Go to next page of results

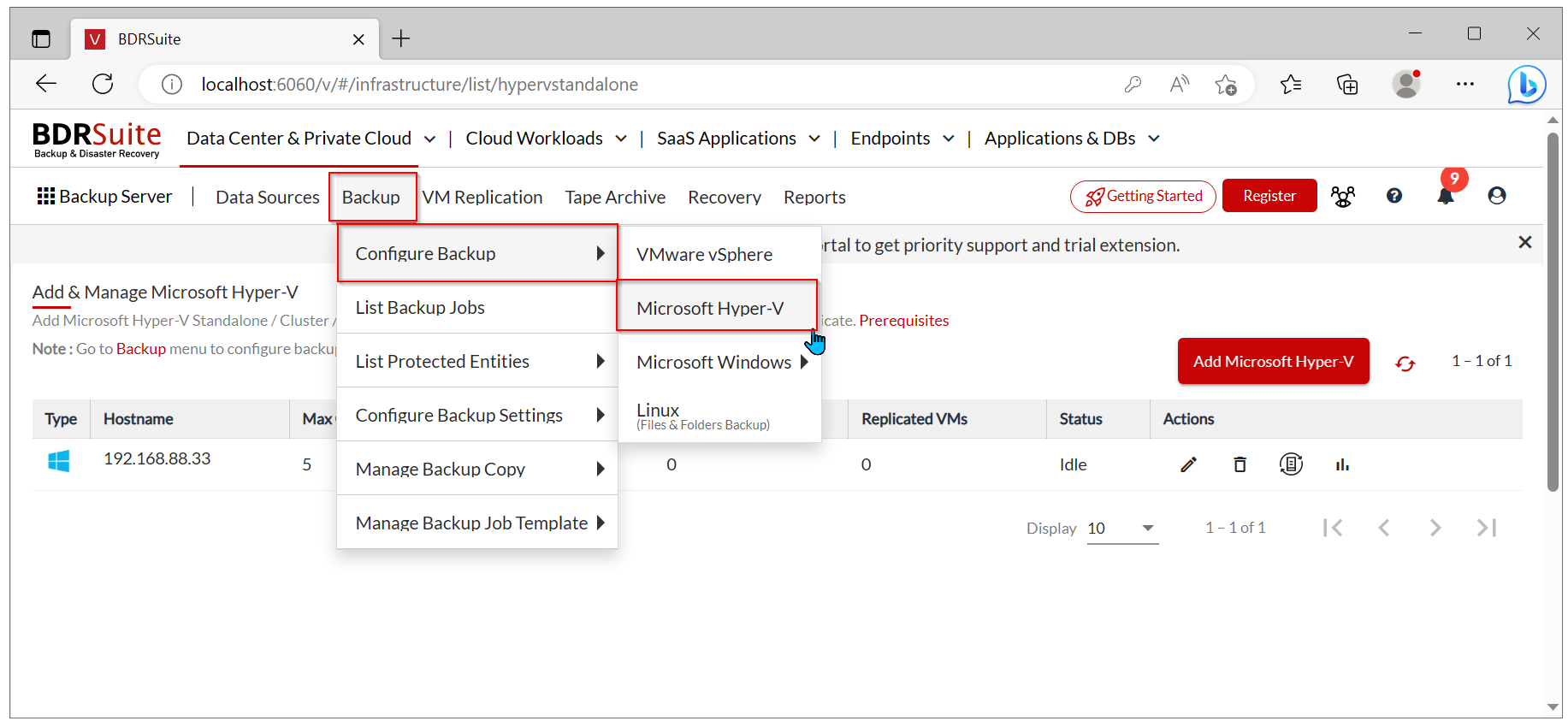[1435, 528]
